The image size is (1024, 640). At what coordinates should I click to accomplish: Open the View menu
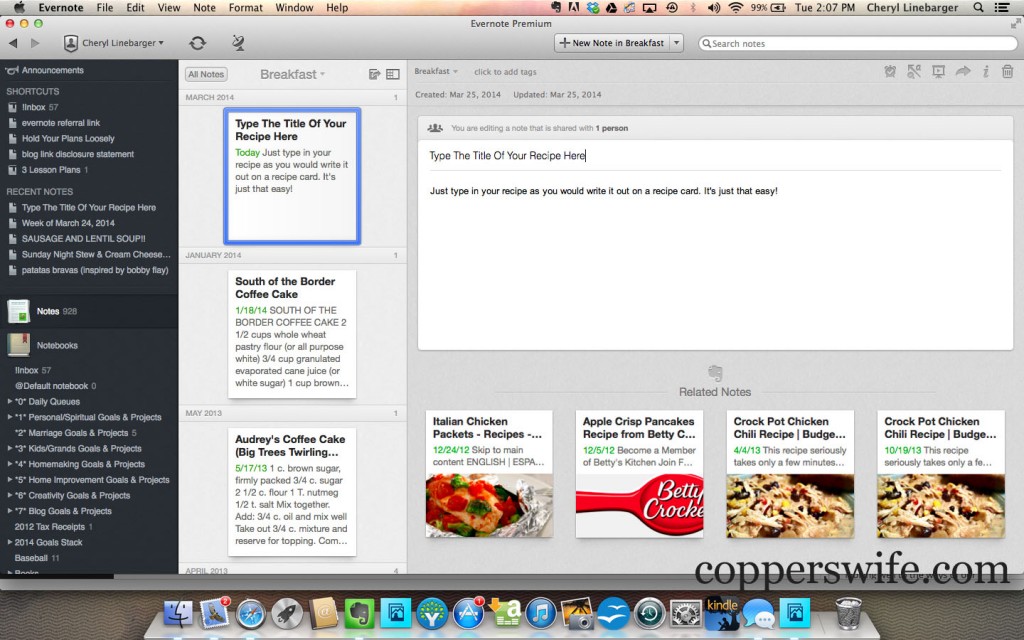coord(168,8)
